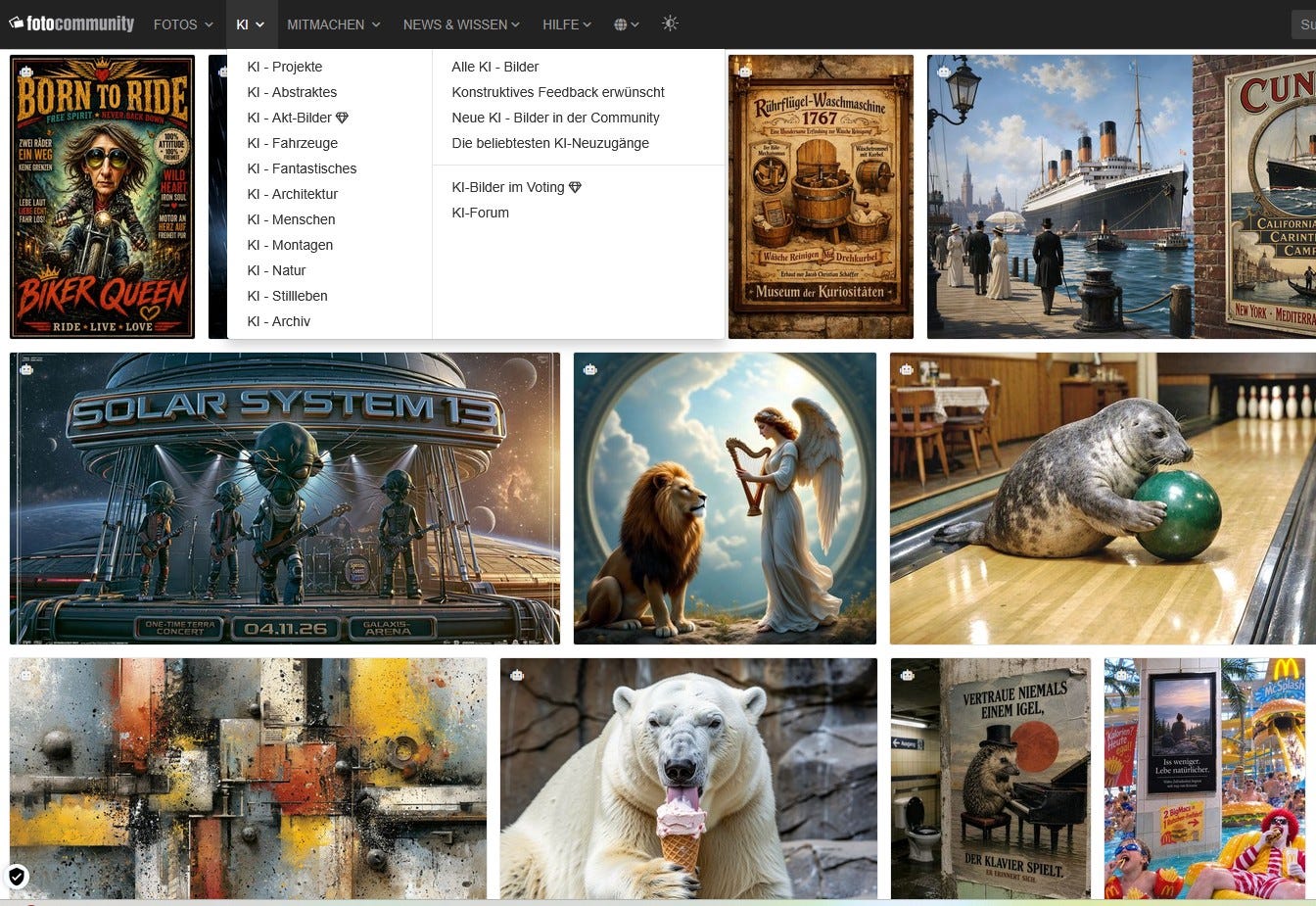Expand the FOTOS menu
1316x906 pixels.
click(x=183, y=24)
